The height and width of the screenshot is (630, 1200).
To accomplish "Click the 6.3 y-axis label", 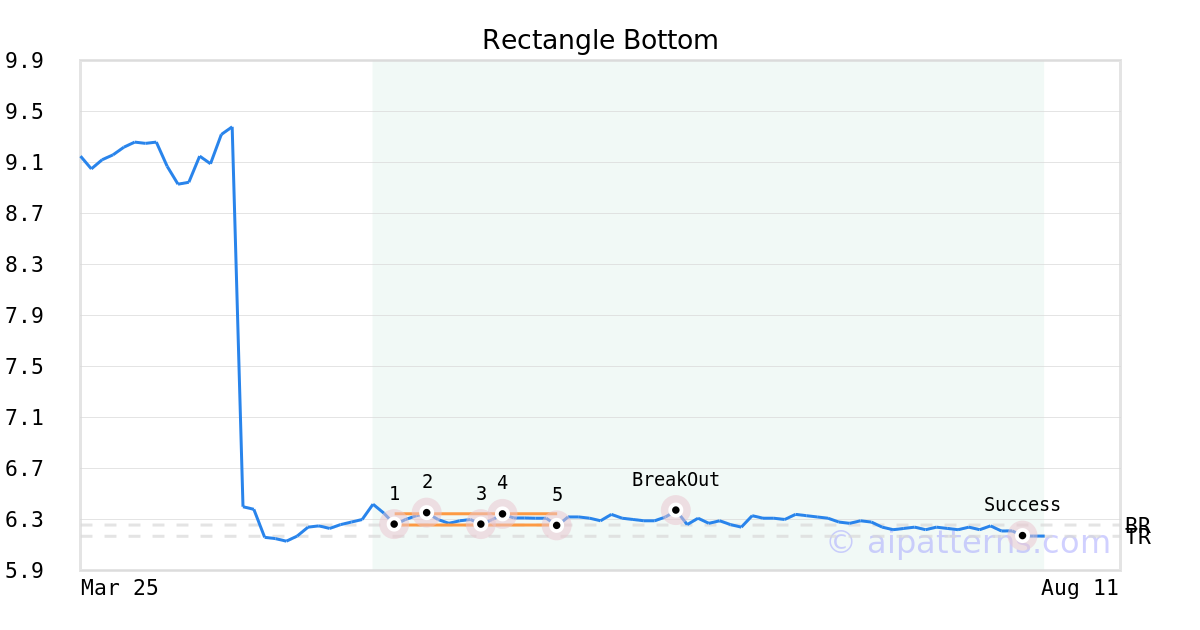I will click(24, 520).
